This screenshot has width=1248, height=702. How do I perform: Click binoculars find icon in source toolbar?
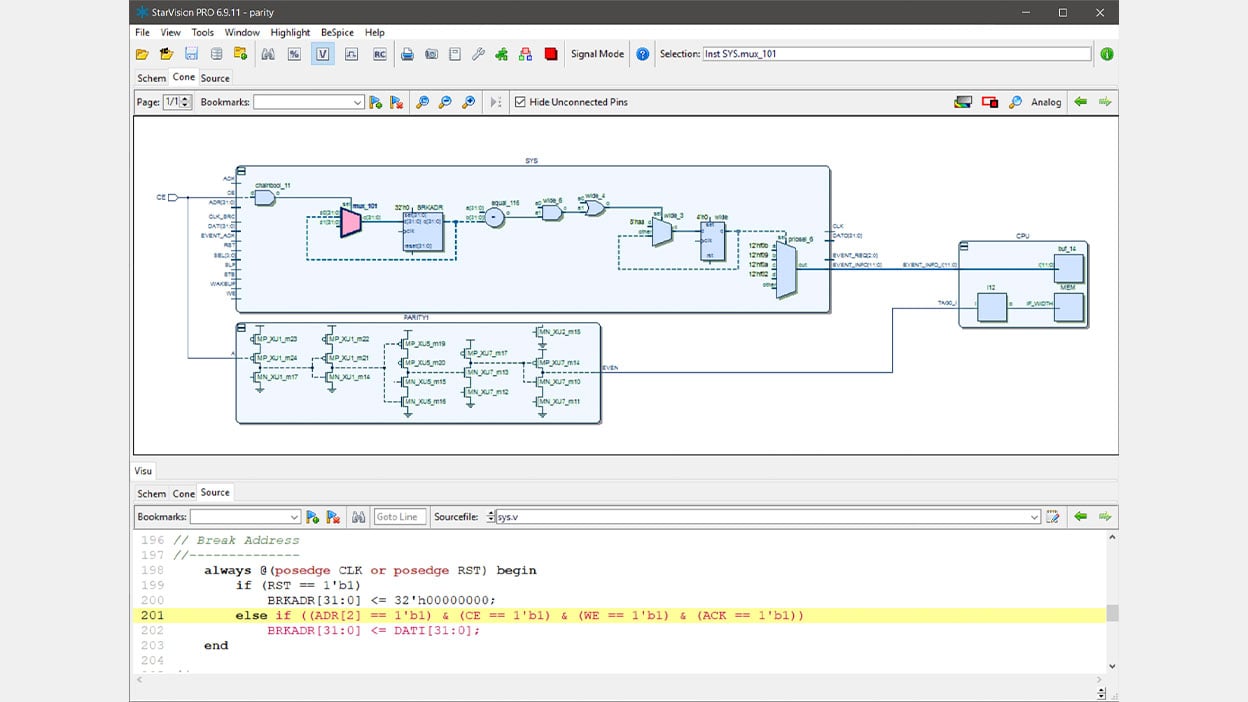(359, 517)
